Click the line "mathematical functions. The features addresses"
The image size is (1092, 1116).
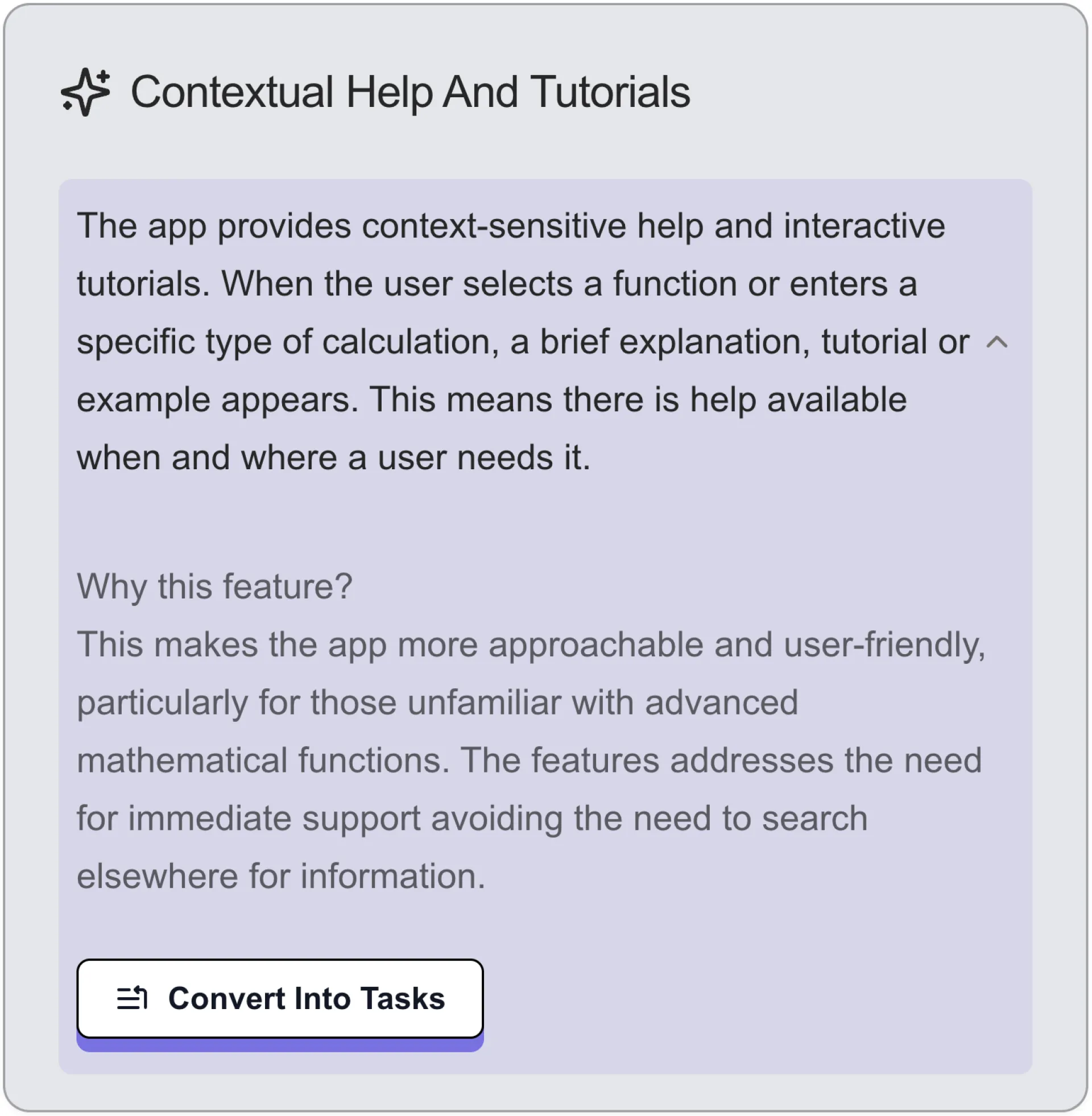pos(530,760)
